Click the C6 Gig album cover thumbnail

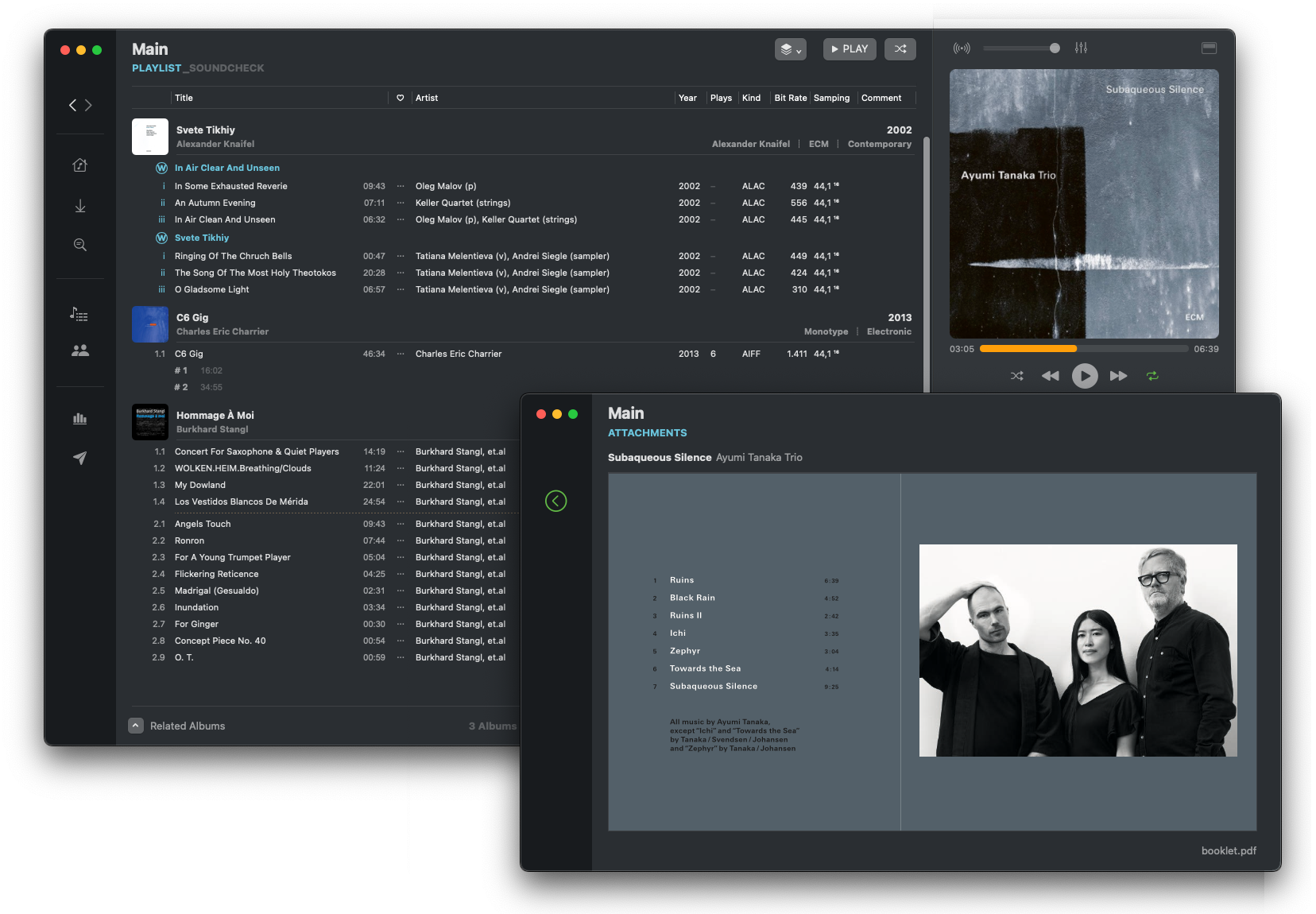[150, 324]
